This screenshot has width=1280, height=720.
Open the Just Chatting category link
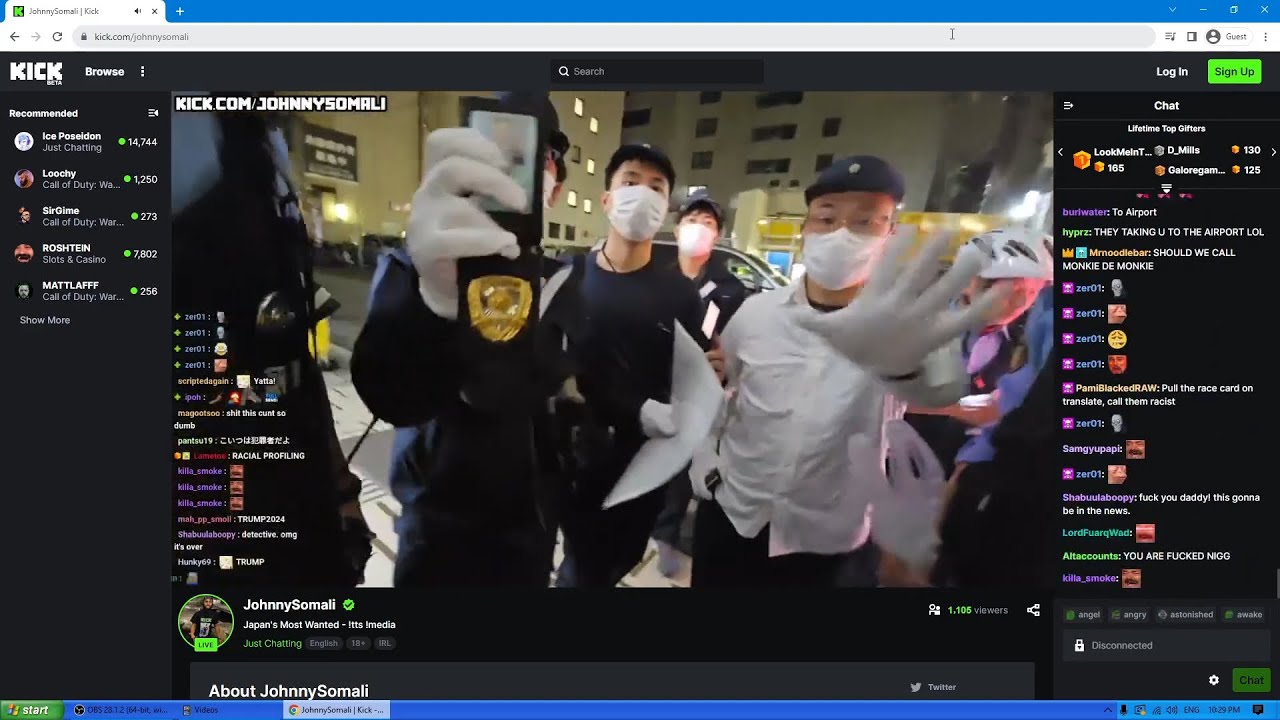coord(272,643)
